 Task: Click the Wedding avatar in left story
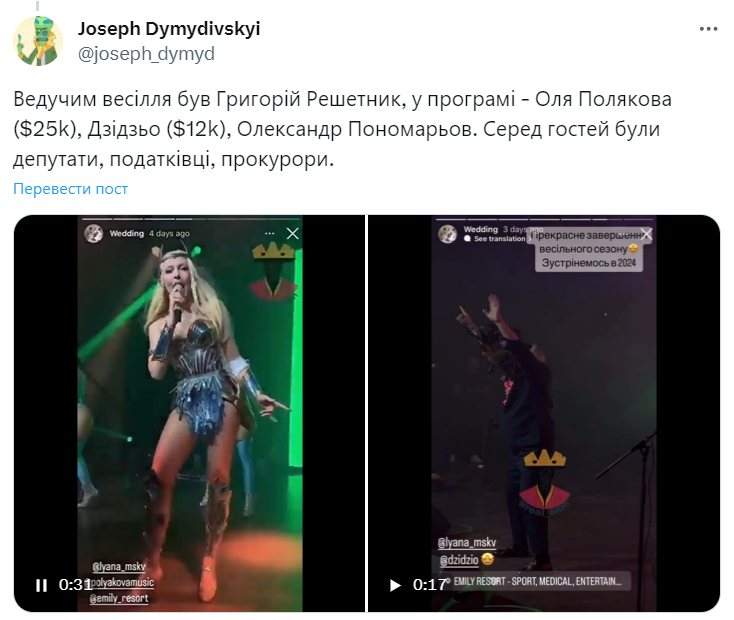tap(94, 233)
